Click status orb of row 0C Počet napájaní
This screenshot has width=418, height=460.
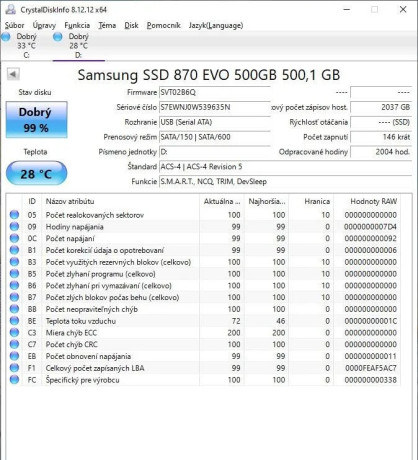click(14, 238)
